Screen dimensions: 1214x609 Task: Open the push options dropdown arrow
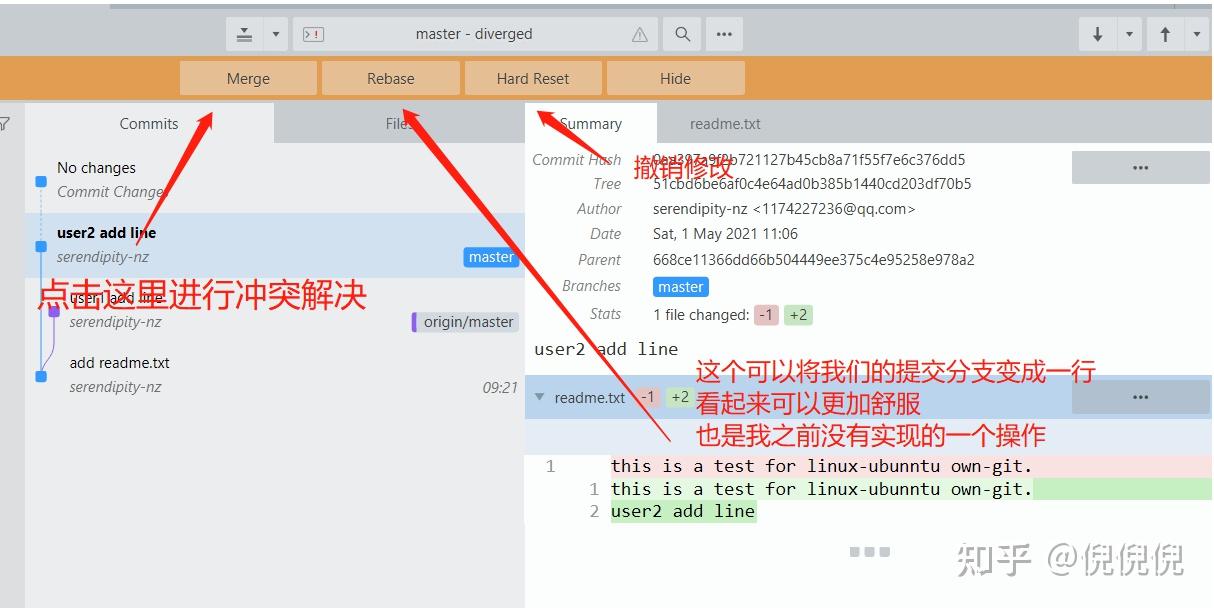pyautogui.click(x=1195, y=33)
